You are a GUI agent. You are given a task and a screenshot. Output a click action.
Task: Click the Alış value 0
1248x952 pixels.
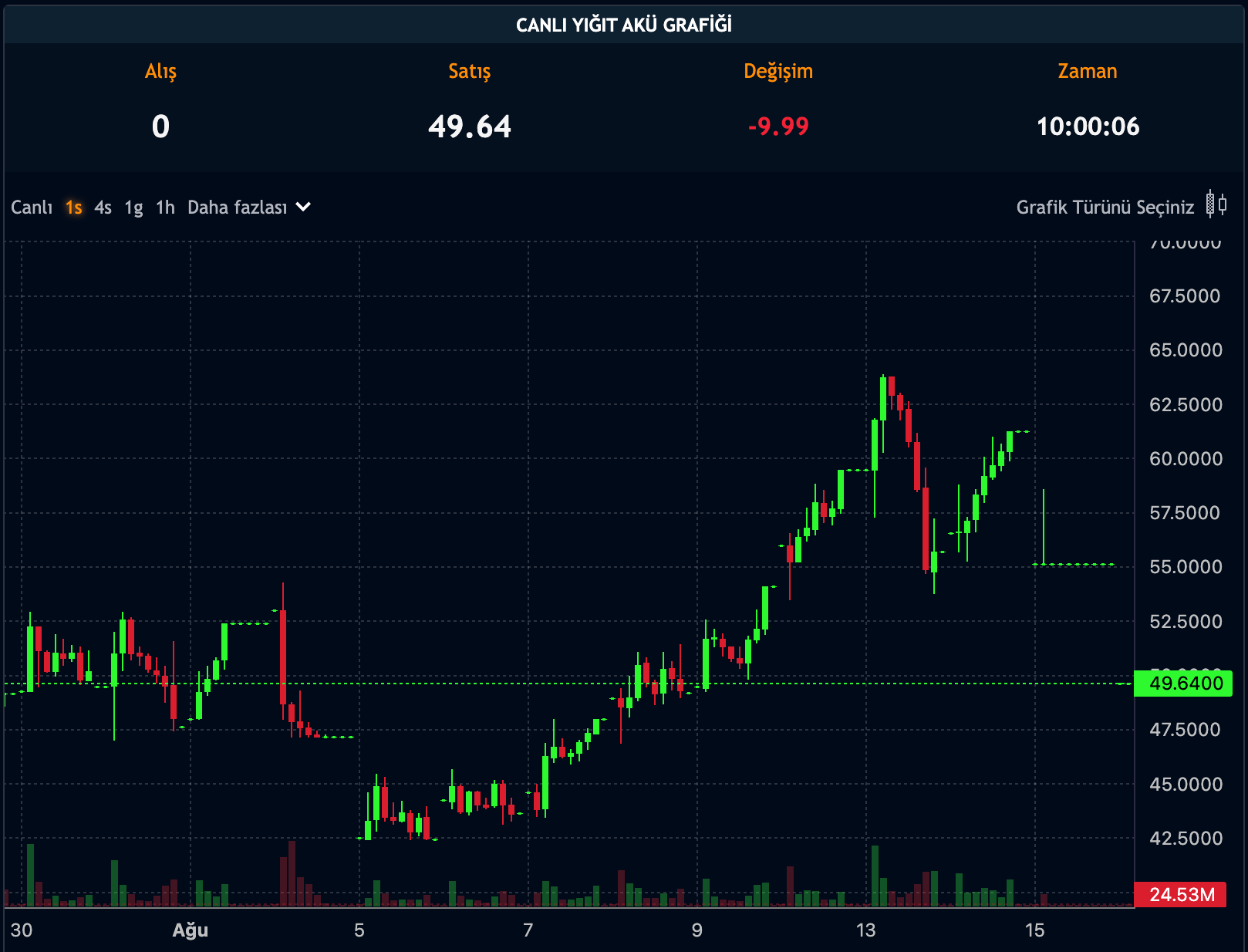tap(160, 127)
